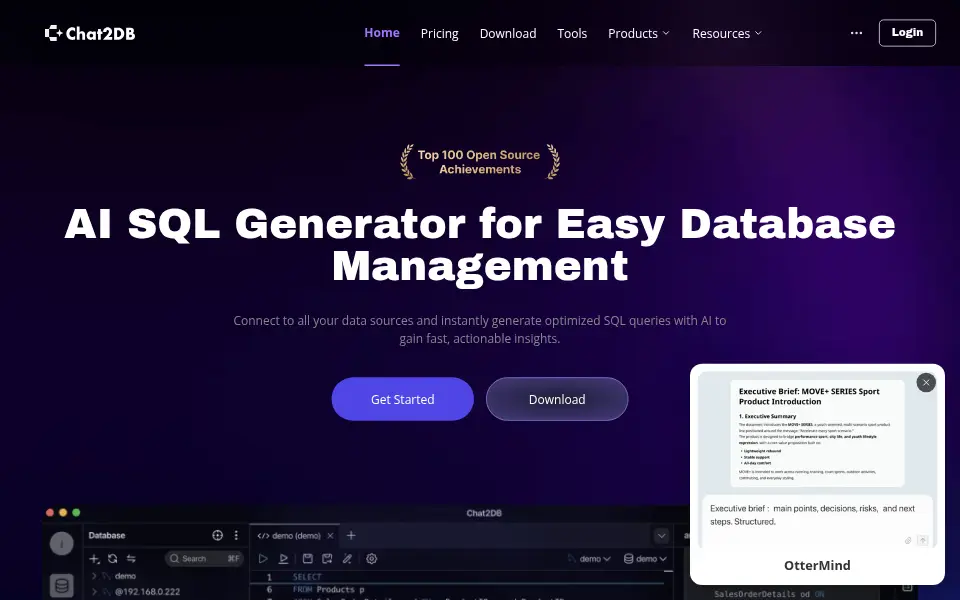Click the OtterMind label on the popup
Screen dimensions: 960x600
click(x=817, y=565)
